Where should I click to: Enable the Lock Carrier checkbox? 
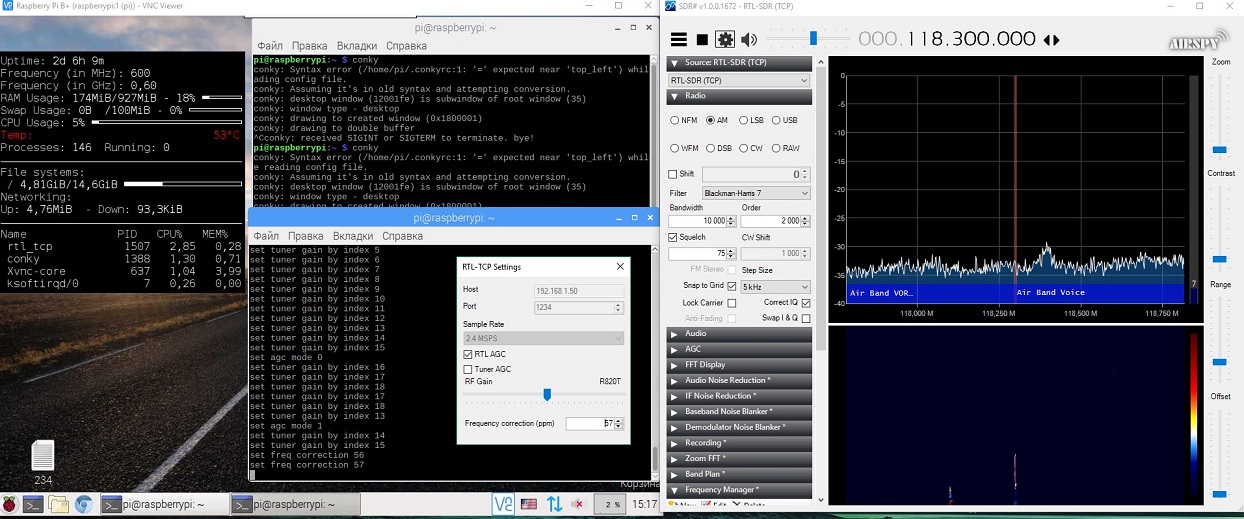(731, 303)
